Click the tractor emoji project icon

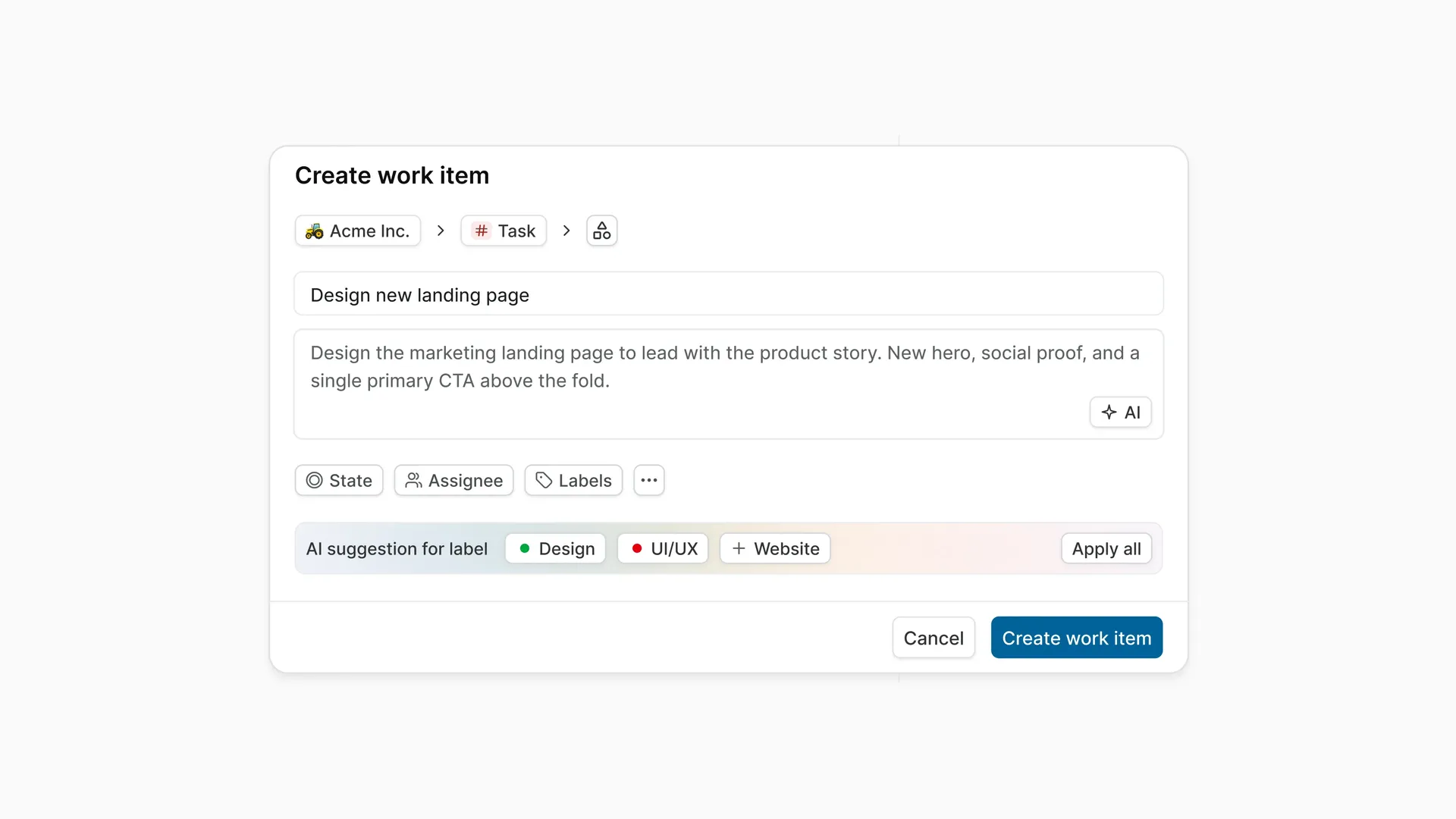314,231
